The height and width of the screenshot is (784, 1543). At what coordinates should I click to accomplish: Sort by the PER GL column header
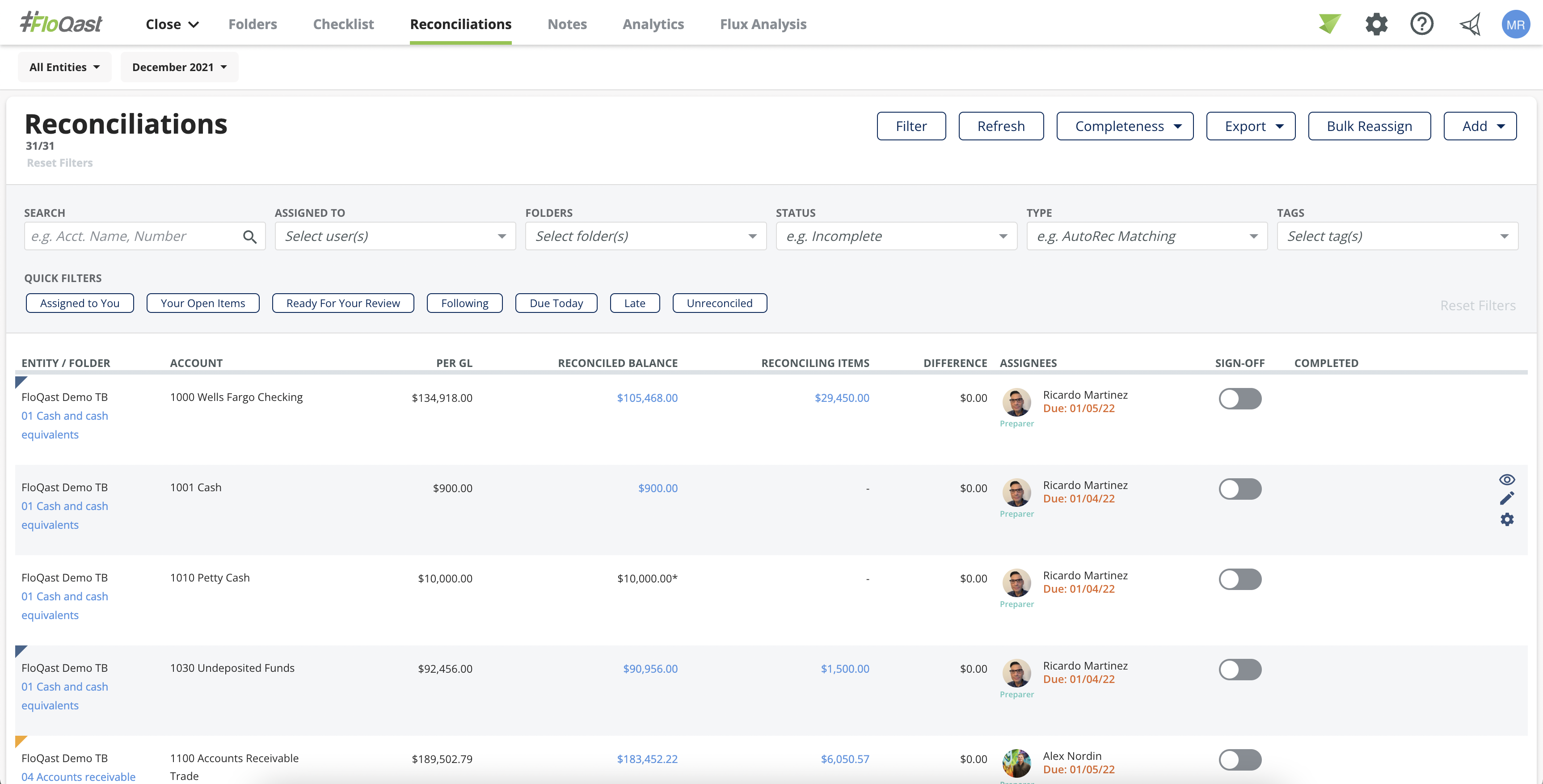point(454,363)
